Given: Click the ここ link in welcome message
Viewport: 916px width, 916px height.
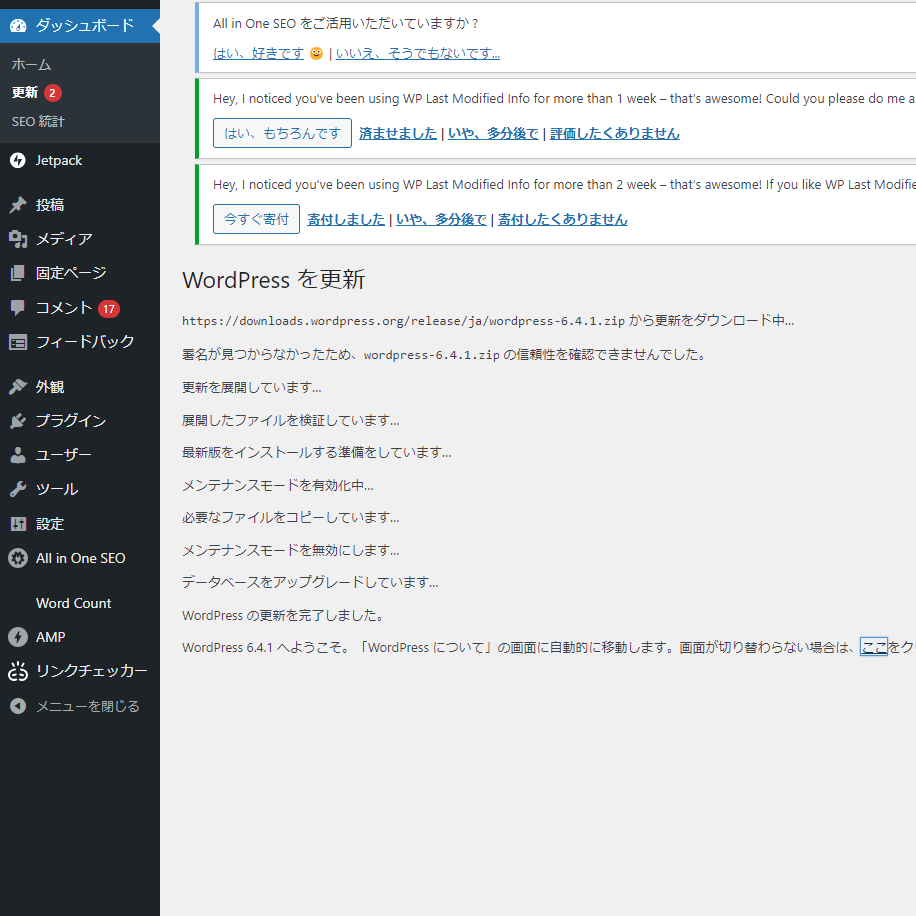Looking at the screenshot, I should (873, 647).
